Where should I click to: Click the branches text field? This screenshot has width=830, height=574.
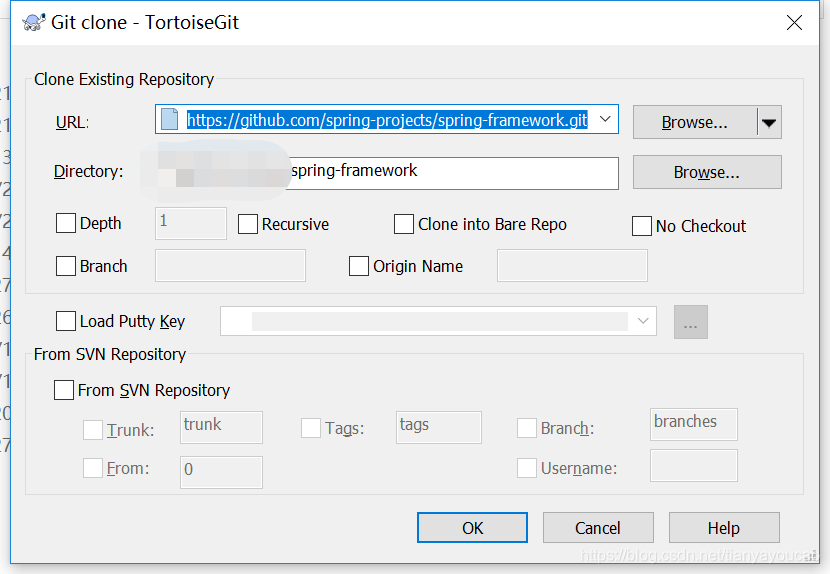point(694,424)
